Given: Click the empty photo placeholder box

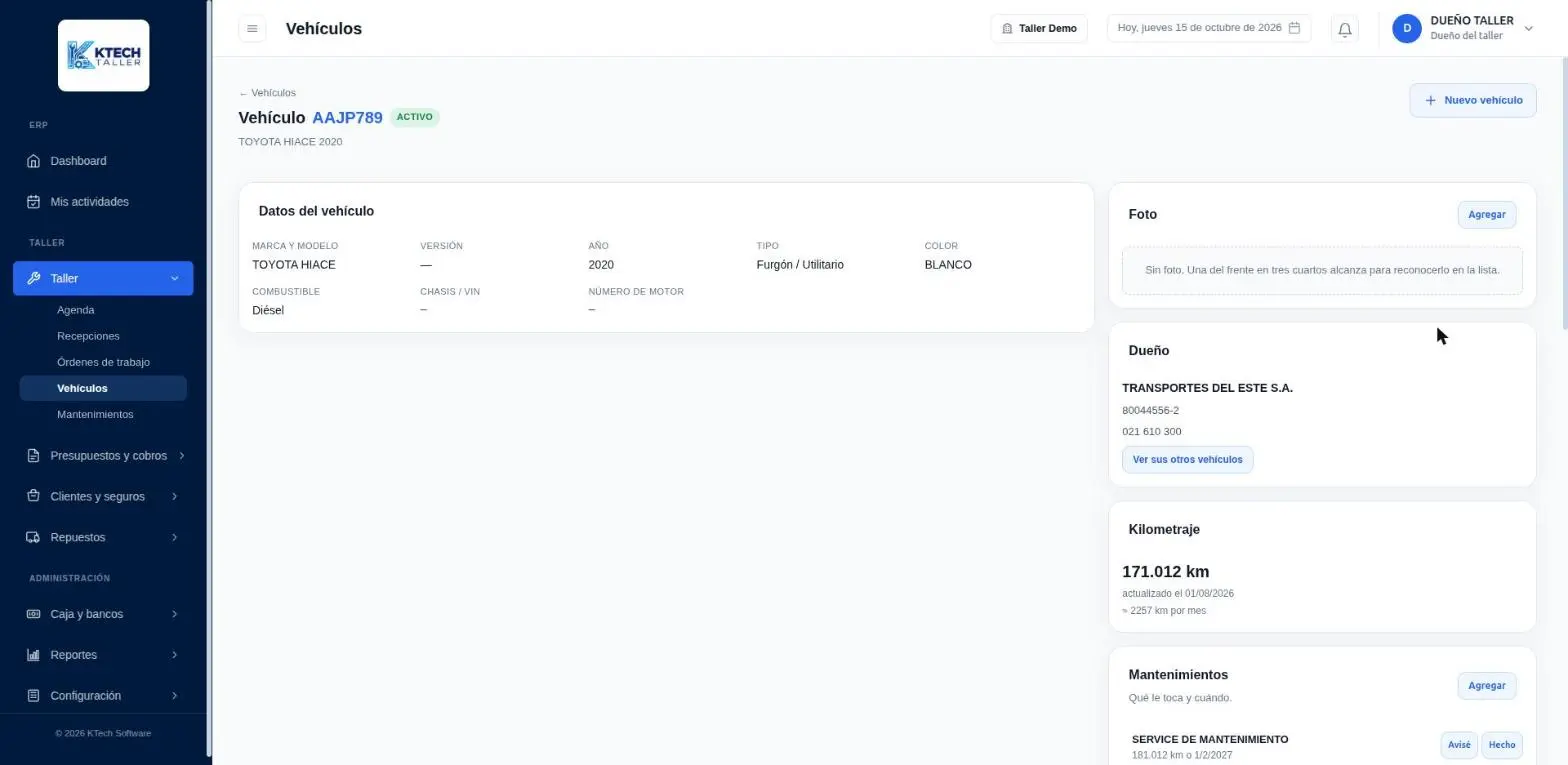Looking at the screenshot, I should tap(1322, 270).
